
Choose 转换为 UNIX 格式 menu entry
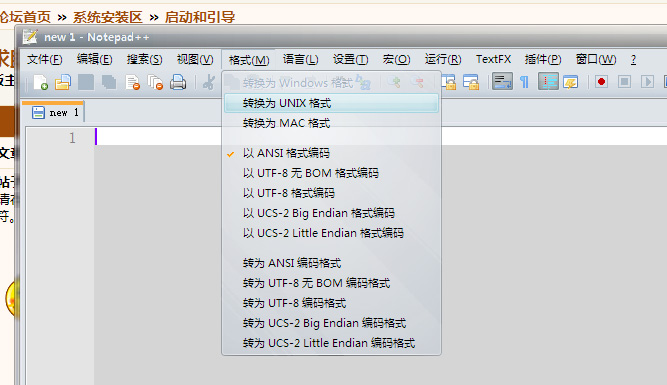tap(331, 103)
